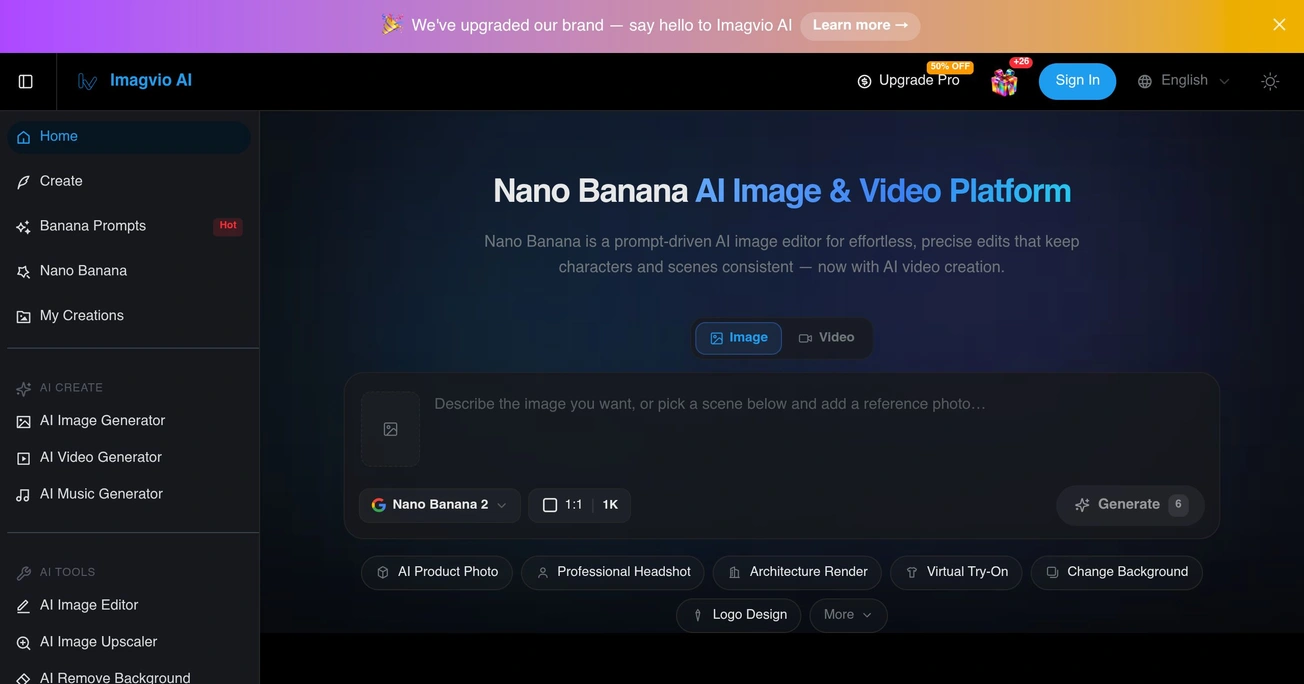Open Upgrade Pro
1304x684 pixels.
[x=908, y=81]
